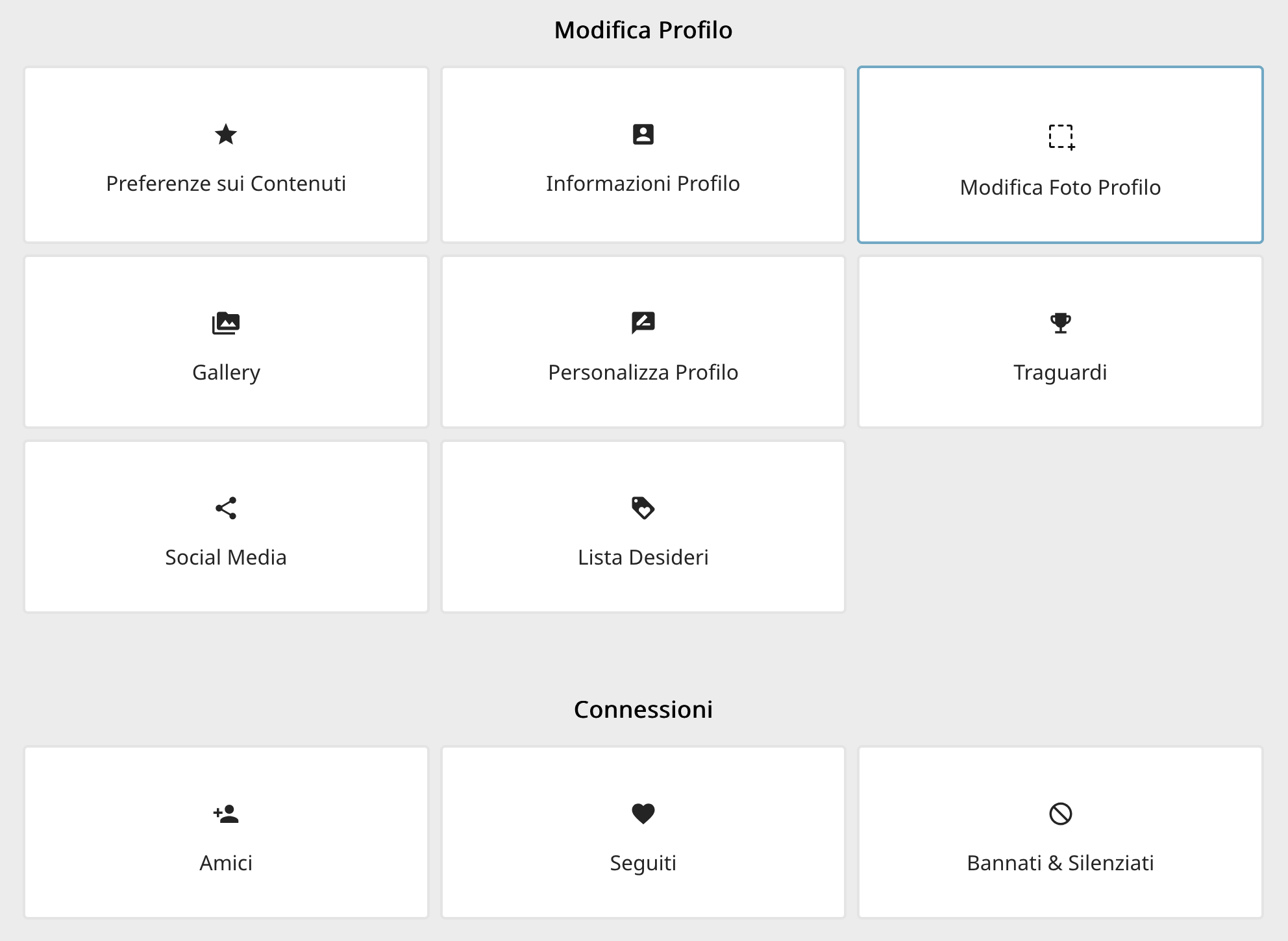Click the Gallery images icon
1288x941 pixels.
(x=226, y=323)
